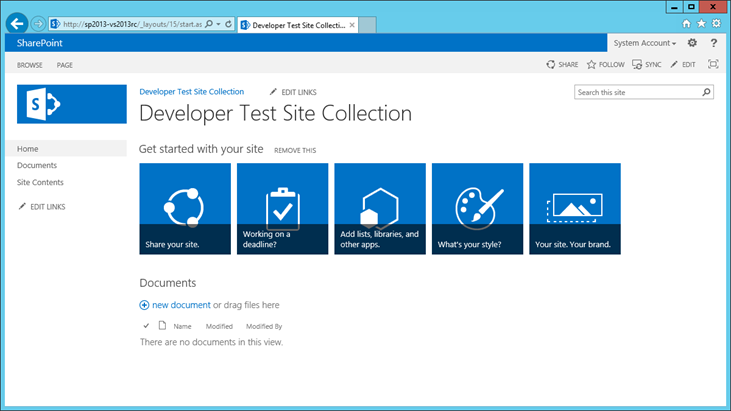Open the settings gear menu
The width and height of the screenshot is (731, 411).
[692, 44]
